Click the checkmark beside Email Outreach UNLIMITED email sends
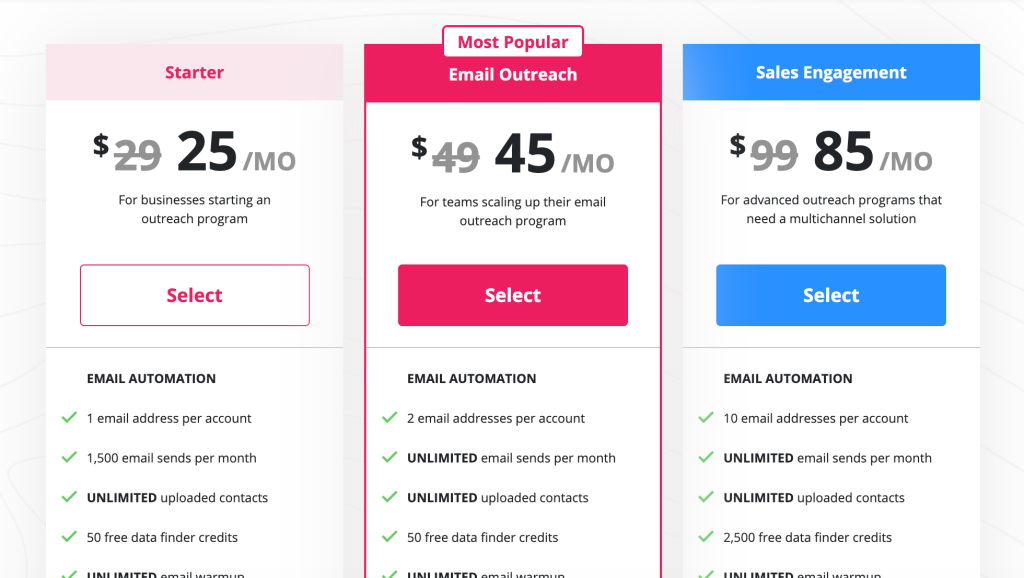Image resolution: width=1024 pixels, height=578 pixels. pyautogui.click(x=390, y=458)
